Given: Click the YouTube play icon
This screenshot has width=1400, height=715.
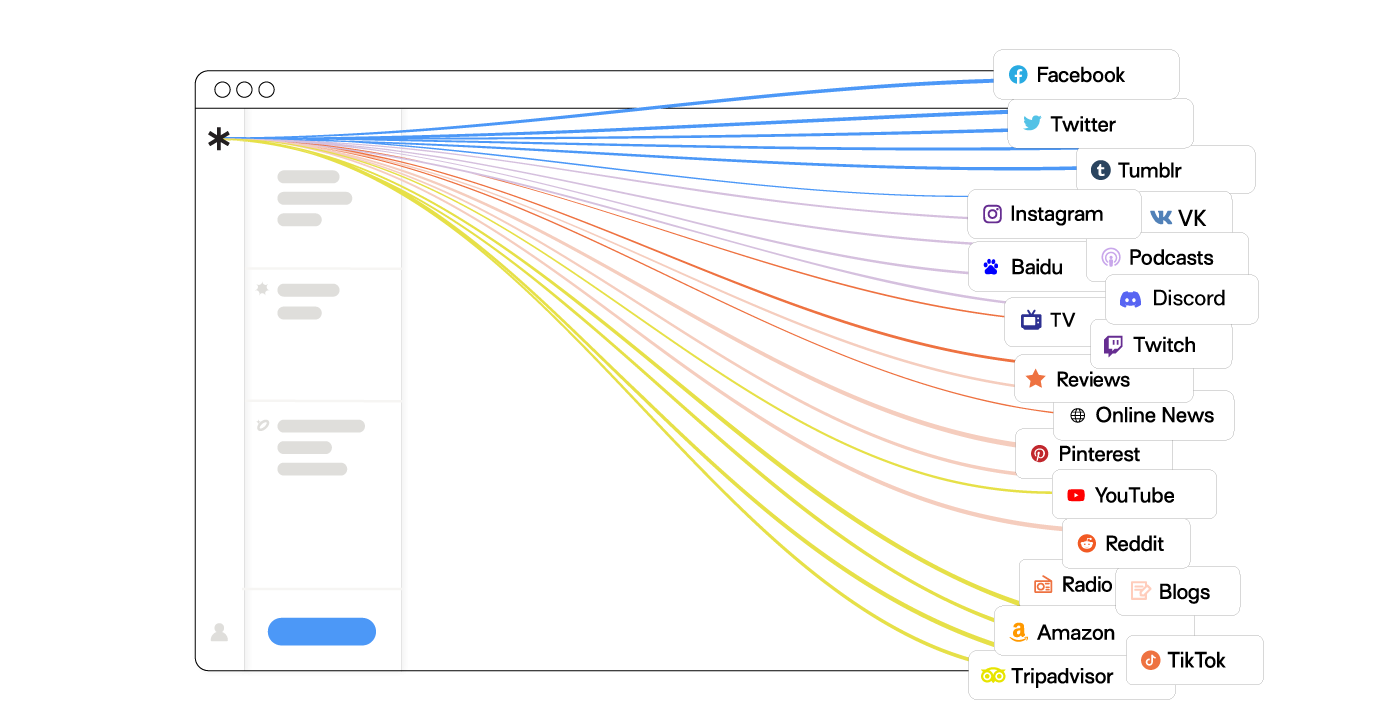Looking at the screenshot, I should 1076,495.
